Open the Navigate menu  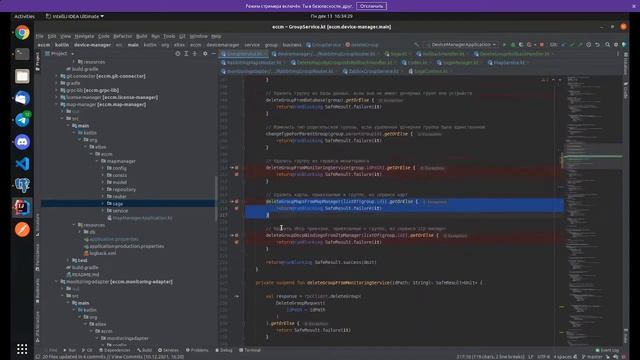point(84,36)
